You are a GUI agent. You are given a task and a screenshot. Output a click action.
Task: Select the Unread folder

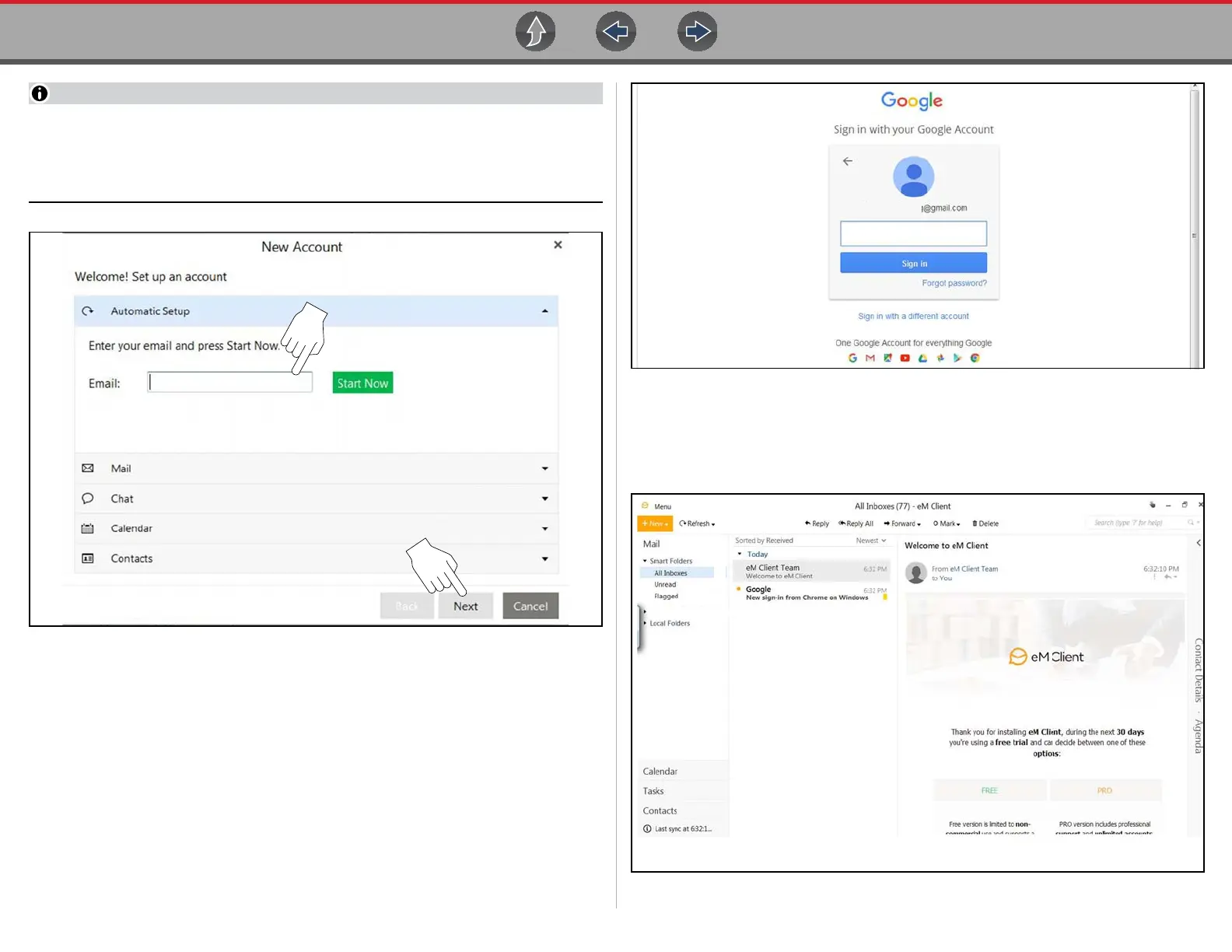click(665, 585)
